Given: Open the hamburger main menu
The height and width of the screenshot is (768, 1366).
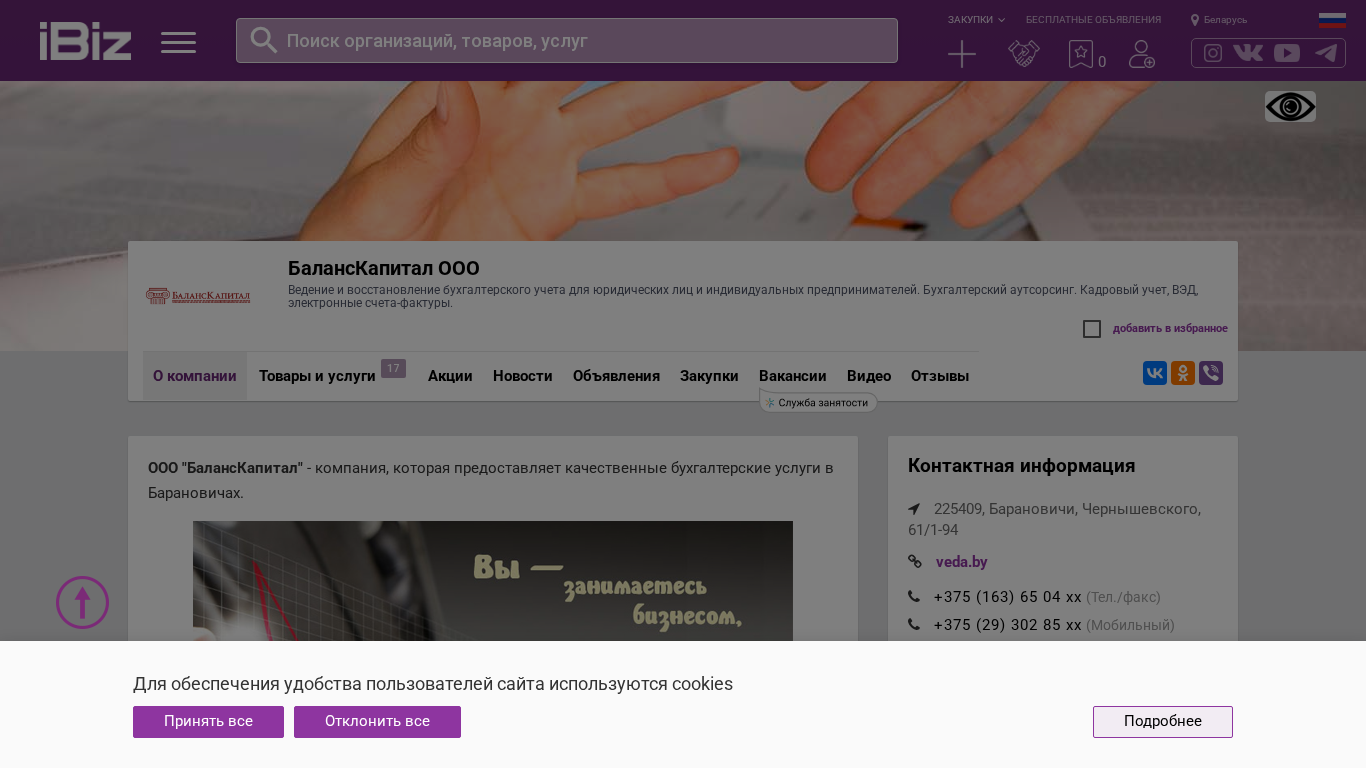Looking at the screenshot, I should [178, 42].
